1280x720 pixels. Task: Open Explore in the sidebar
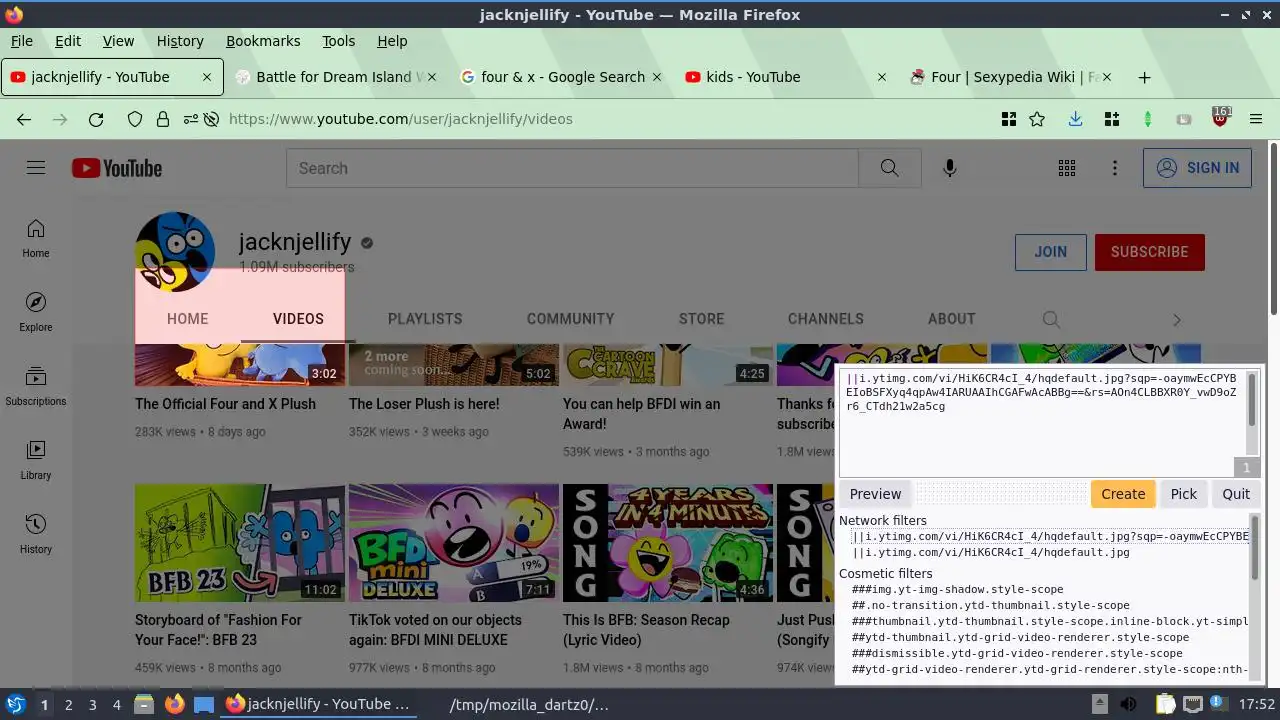coord(36,313)
